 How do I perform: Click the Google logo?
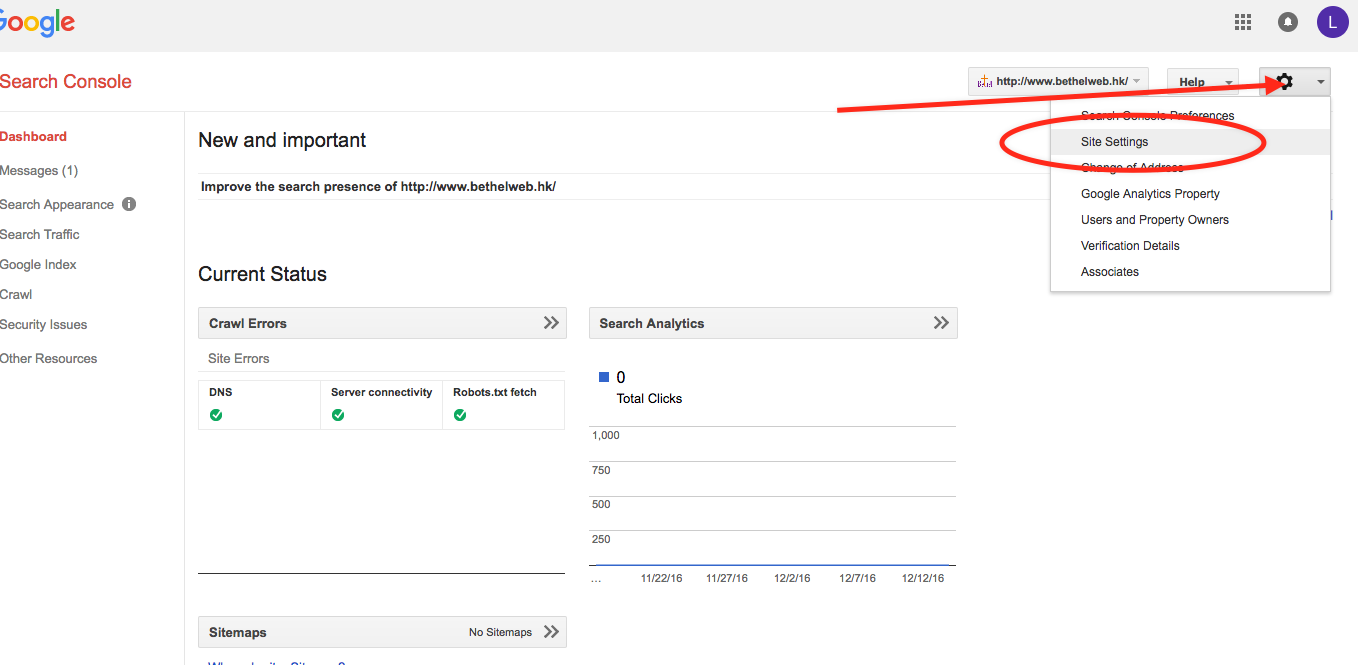pyautogui.click(x=37, y=22)
